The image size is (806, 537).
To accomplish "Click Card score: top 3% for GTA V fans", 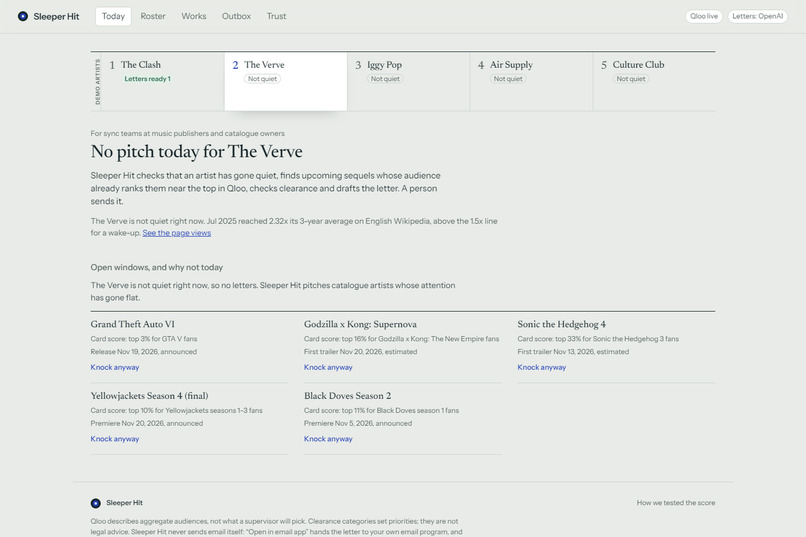I will [x=144, y=339].
